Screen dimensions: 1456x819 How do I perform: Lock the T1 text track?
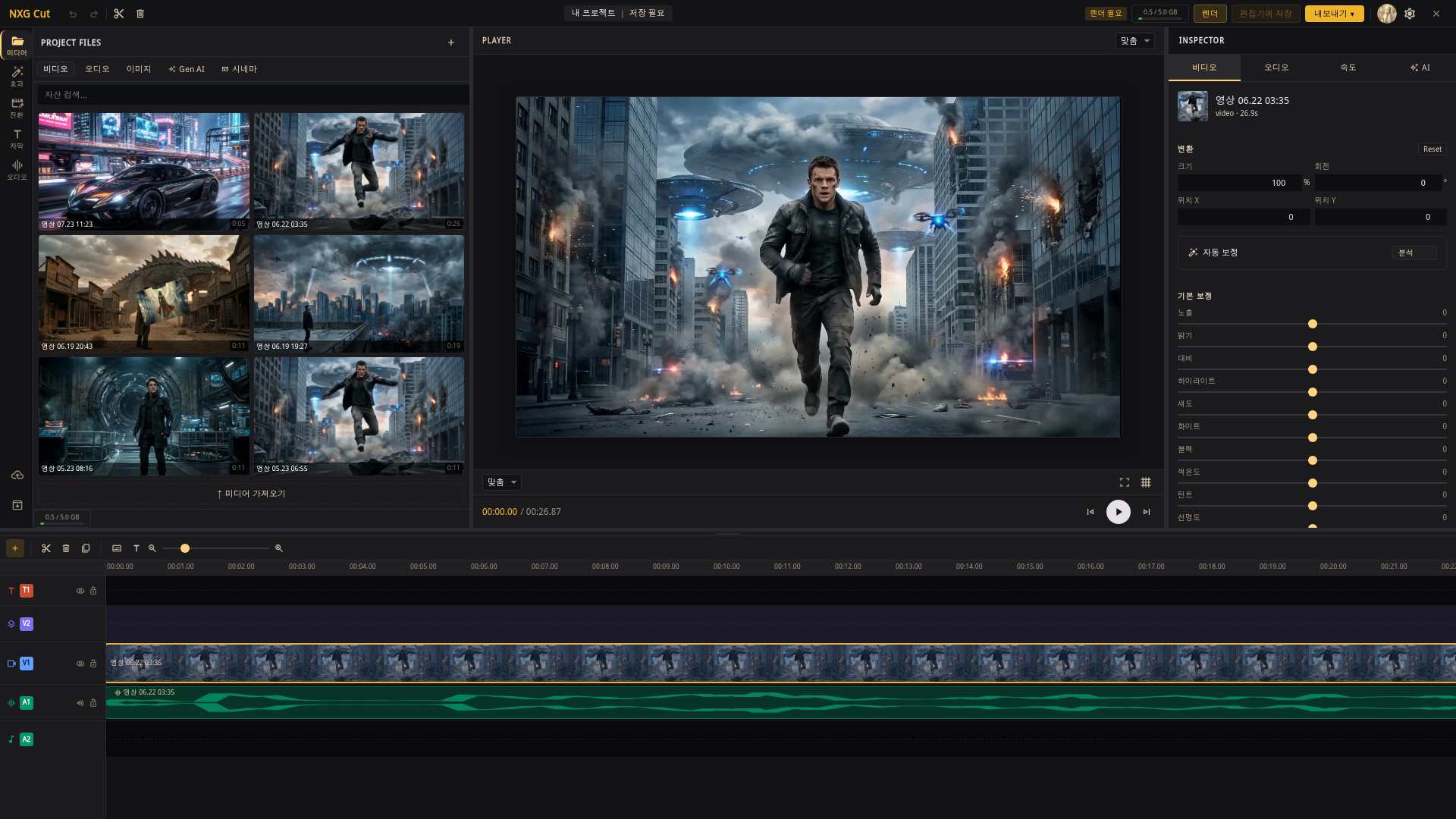coord(93,591)
